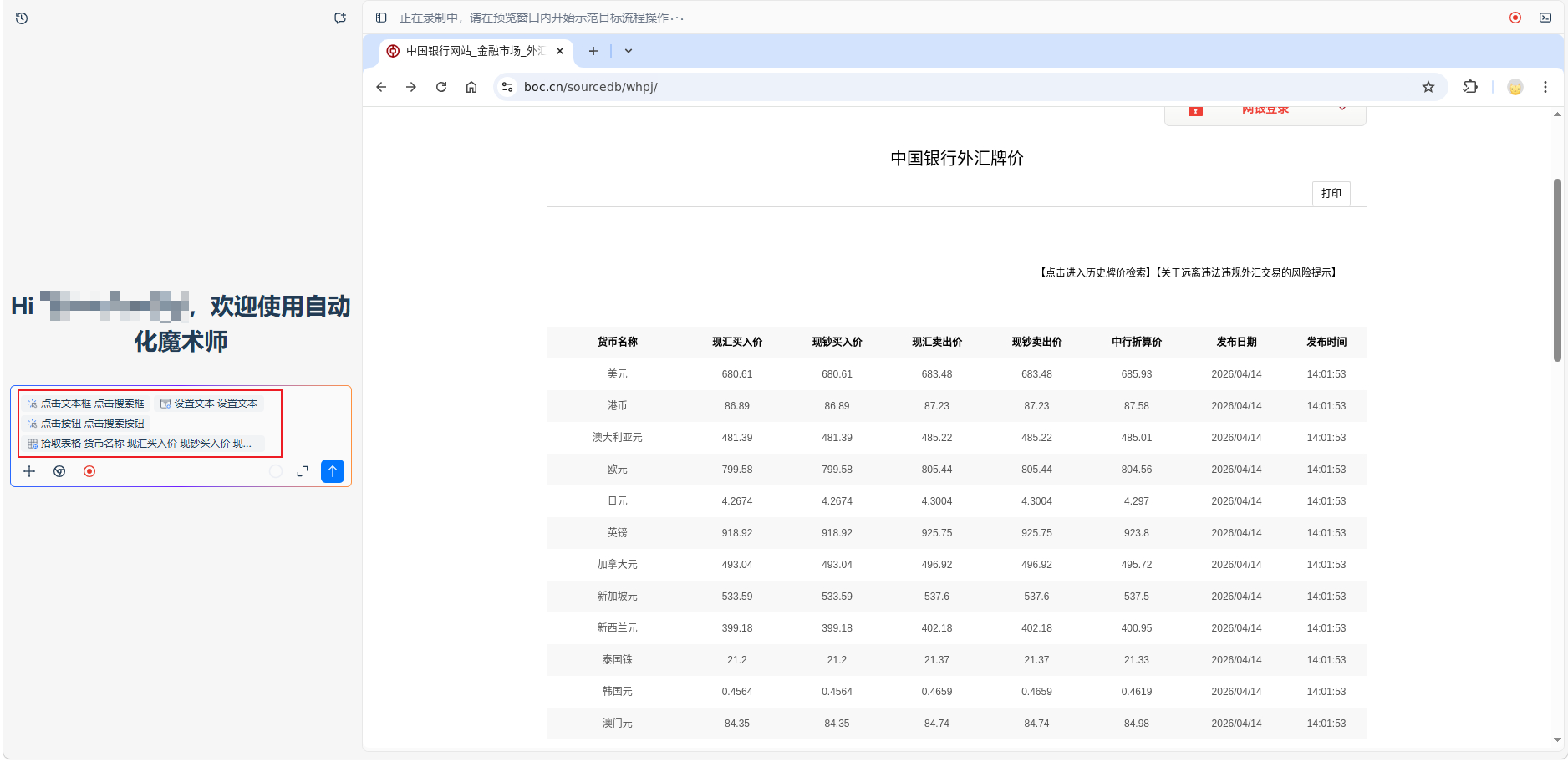1568x762 pixels.
Task: Open the preview window icon at top right
Action: (x=1545, y=18)
